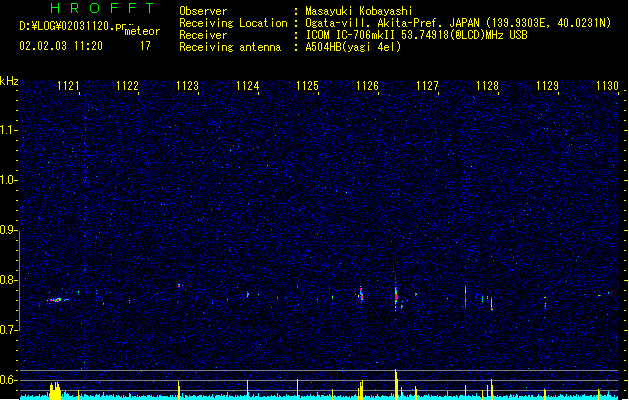Click the tall yellow power spike near 1126
629x400 pixels.
coord(396,384)
